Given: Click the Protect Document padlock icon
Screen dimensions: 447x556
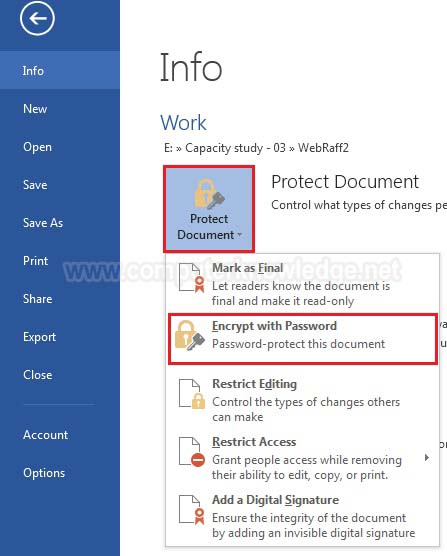Looking at the screenshot, I should click(x=209, y=194).
